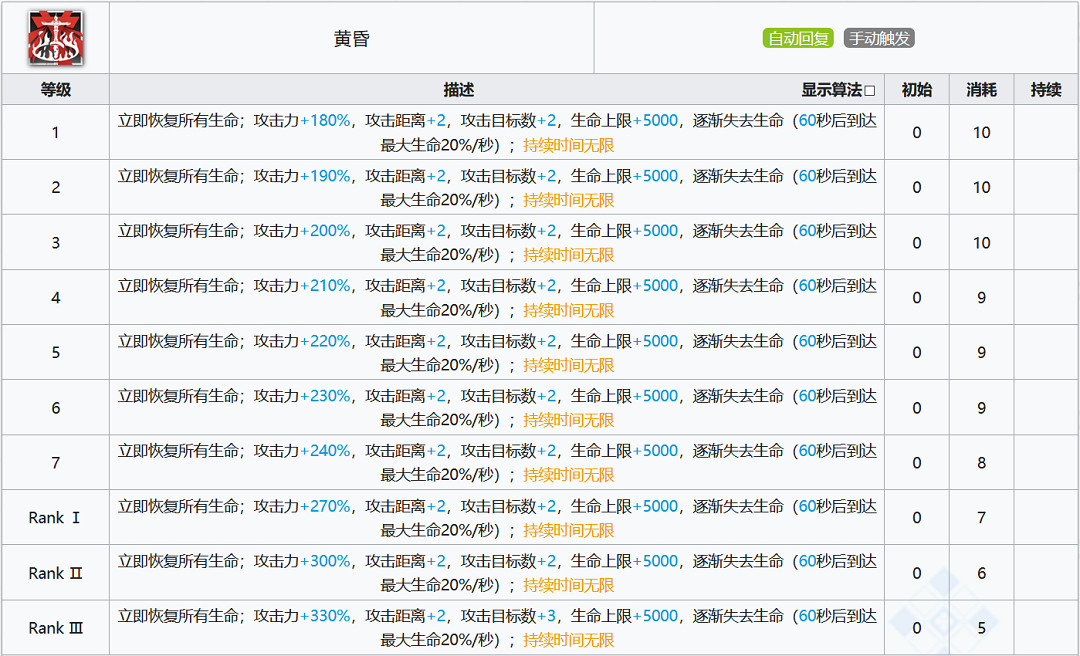Enable the 显示算法 checkbox
The width and height of the screenshot is (1080, 656).
[869, 90]
